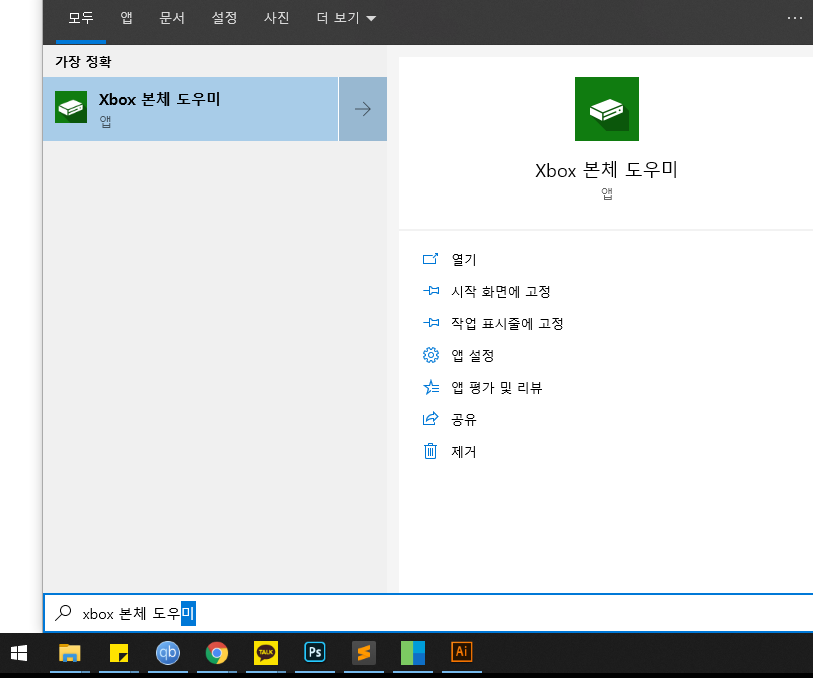Screen dimensions: 813x678
Task: Click the trash icon beside 제거
Action: pos(430,451)
